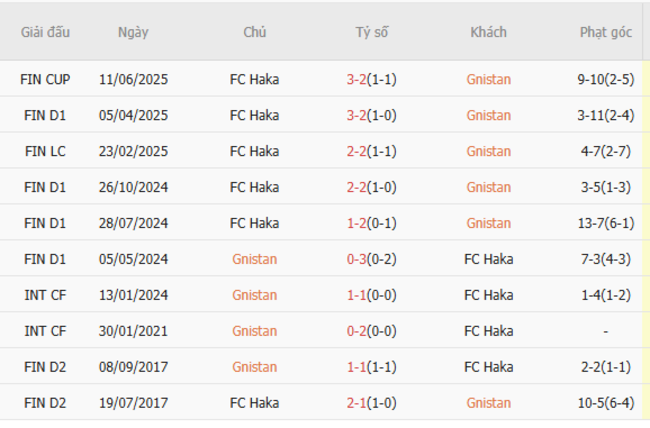The height and width of the screenshot is (428, 650).
Task: Click the "Giải đấu" column header
Action: coord(45,32)
